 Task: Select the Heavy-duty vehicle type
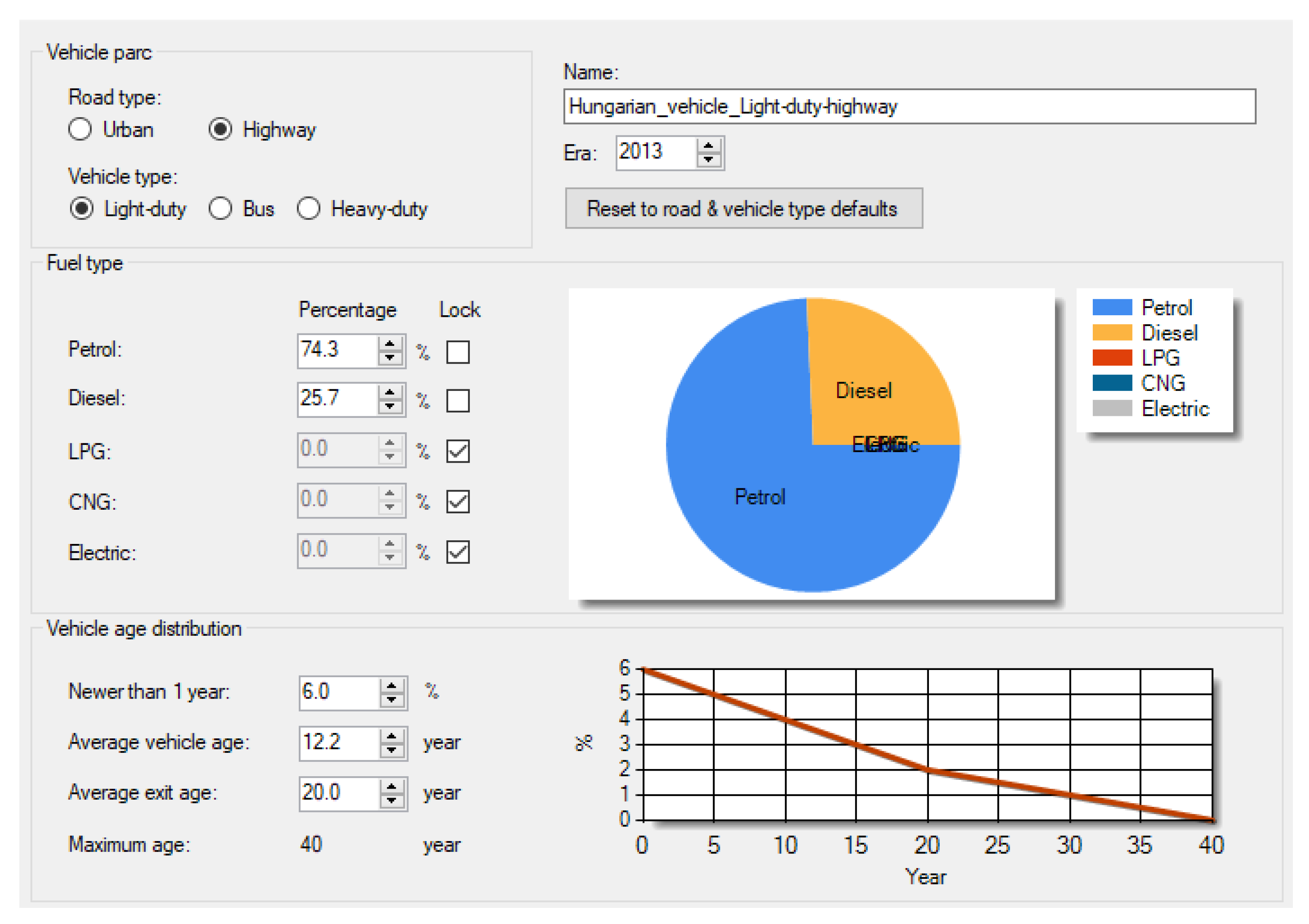tap(308, 209)
